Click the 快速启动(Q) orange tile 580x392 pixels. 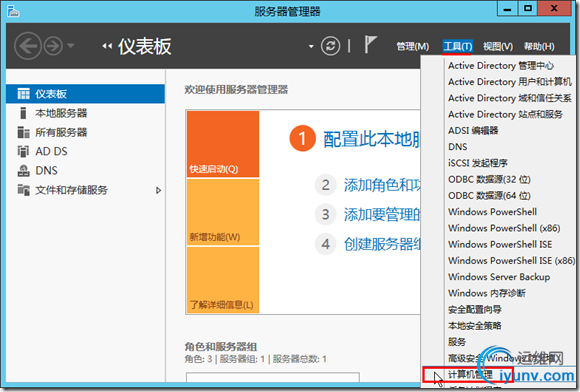click(x=223, y=144)
